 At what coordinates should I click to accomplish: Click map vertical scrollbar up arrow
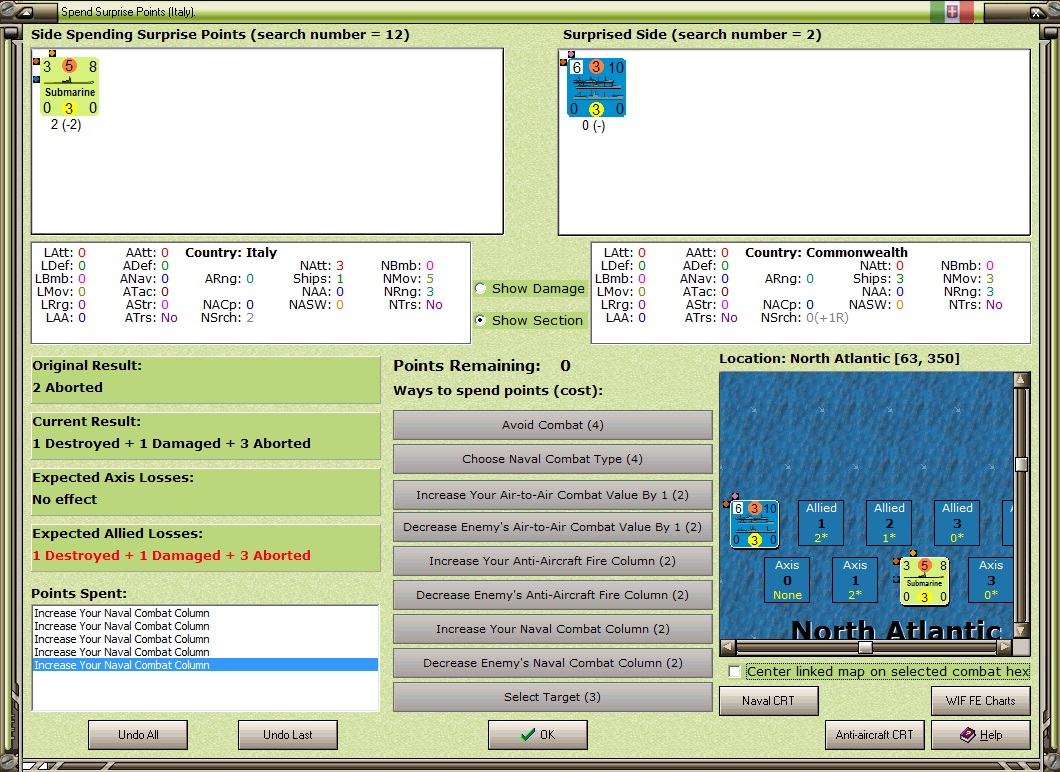click(x=1021, y=379)
